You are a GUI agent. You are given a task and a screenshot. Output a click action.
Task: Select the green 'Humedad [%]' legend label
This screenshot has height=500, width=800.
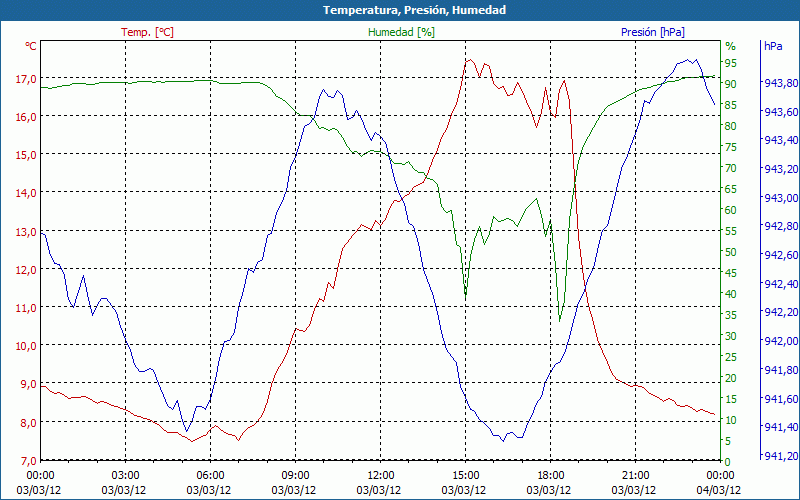tap(401, 32)
